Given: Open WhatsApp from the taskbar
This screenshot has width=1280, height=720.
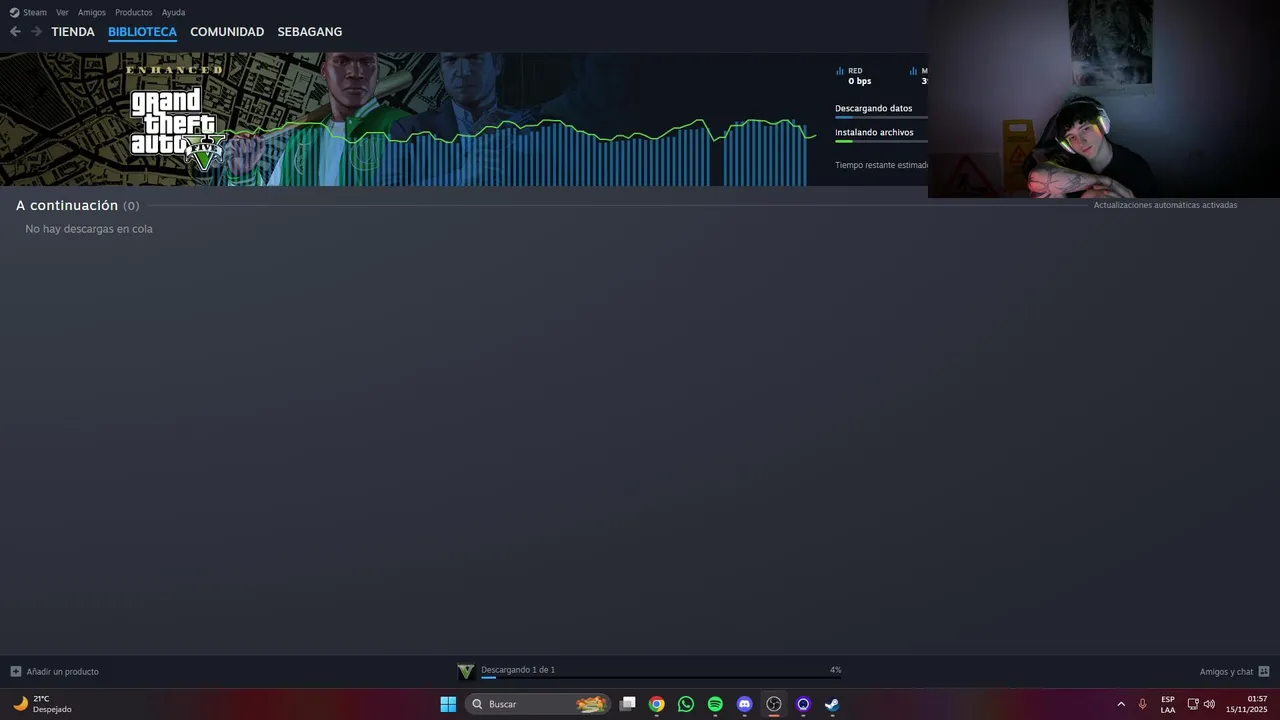Looking at the screenshot, I should [685, 704].
